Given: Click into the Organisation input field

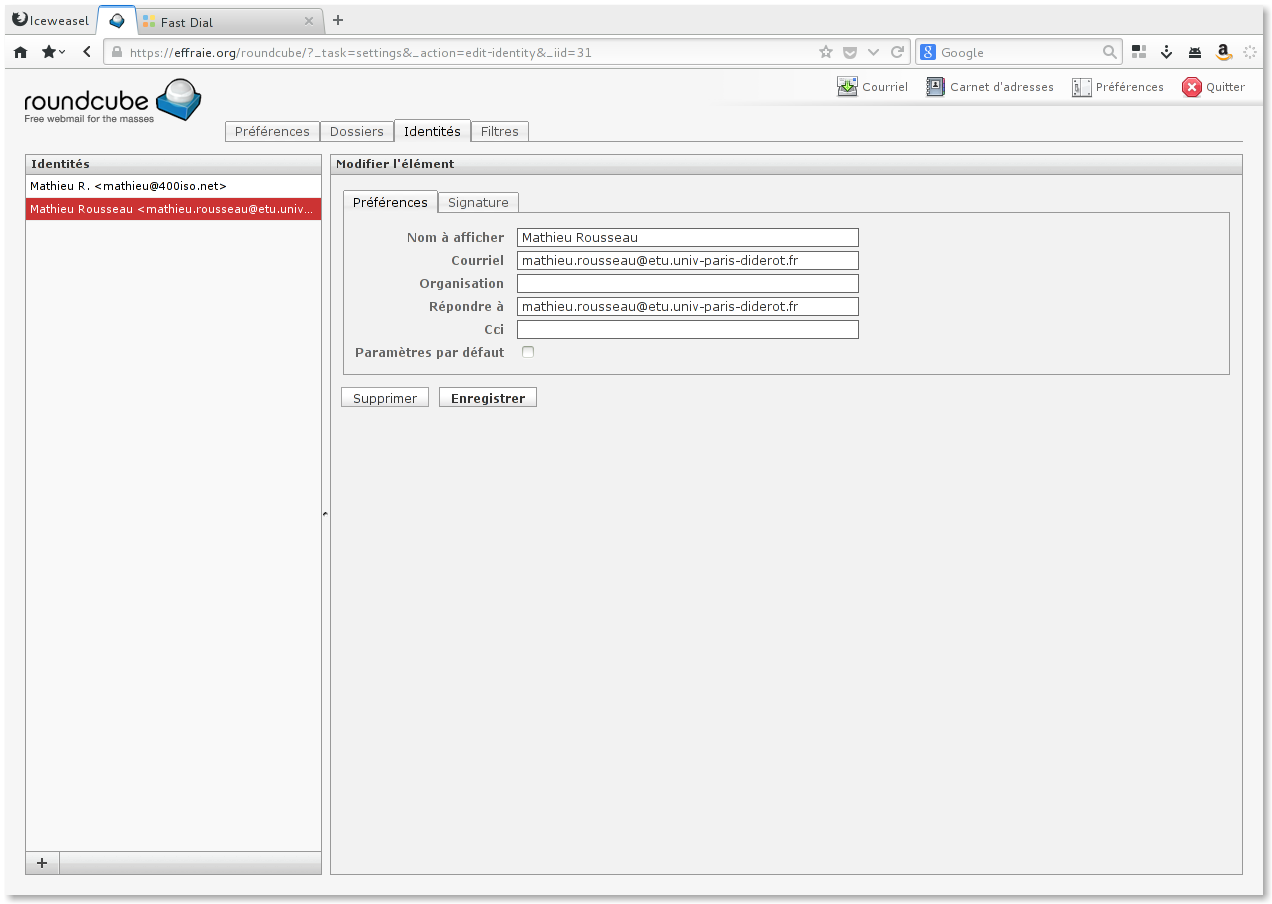Looking at the screenshot, I should (687, 284).
